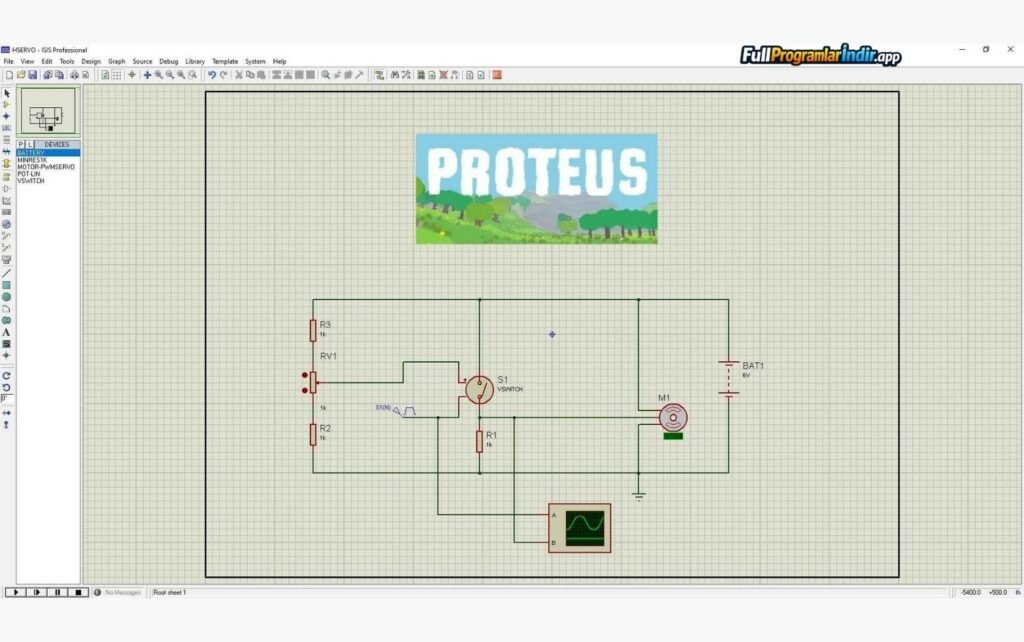
Task: Activate the 2D graphics Text tool
Action: 7,330
